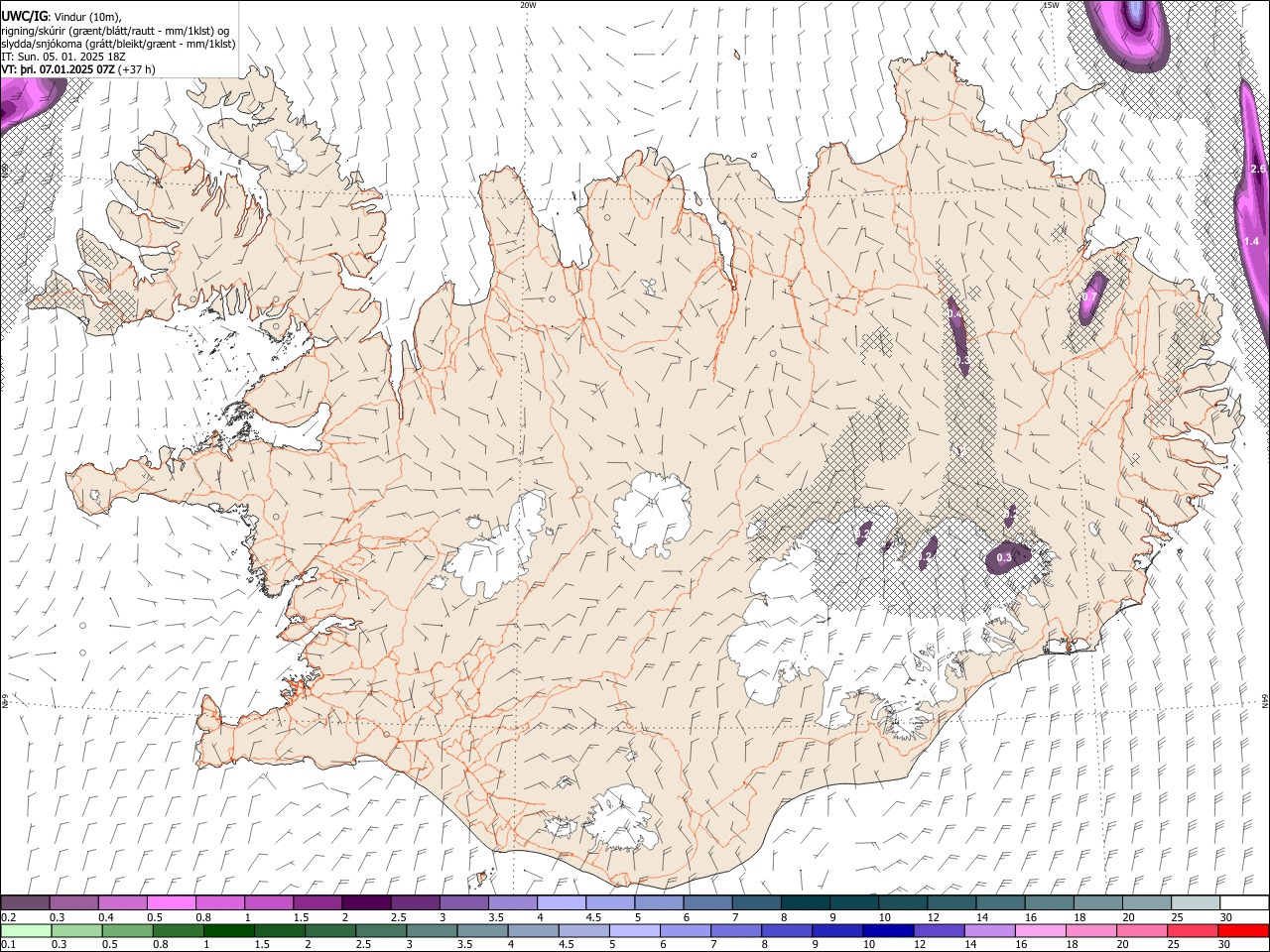This screenshot has width=1270, height=952.
Task: Select bright pink upper swatch starting at 0.5
Action: click(171, 903)
